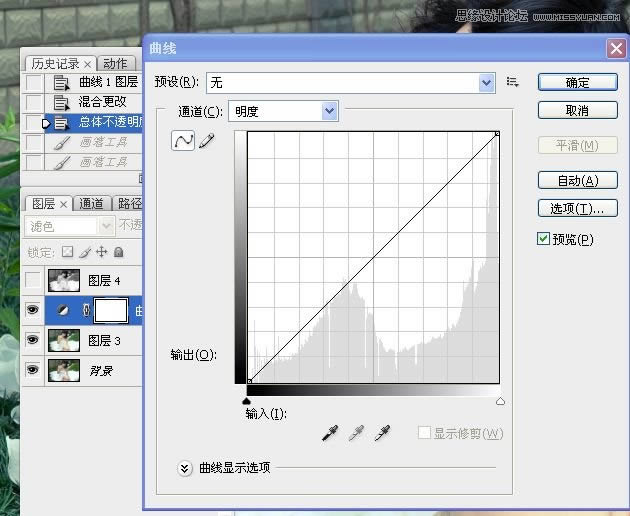
Task: Open the 预设 preset dropdown
Action: (487, 83)
